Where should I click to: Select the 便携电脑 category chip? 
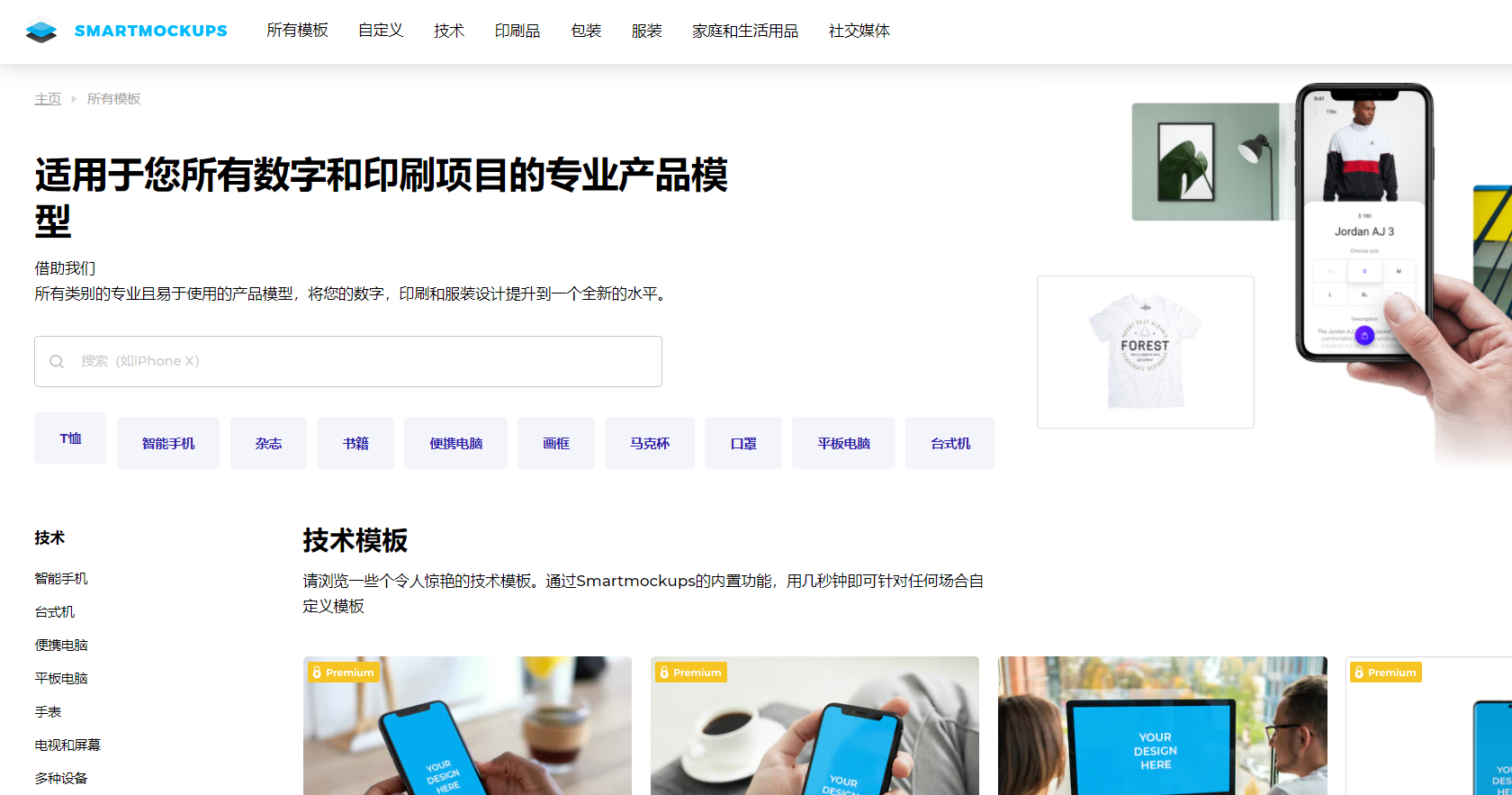455,443
